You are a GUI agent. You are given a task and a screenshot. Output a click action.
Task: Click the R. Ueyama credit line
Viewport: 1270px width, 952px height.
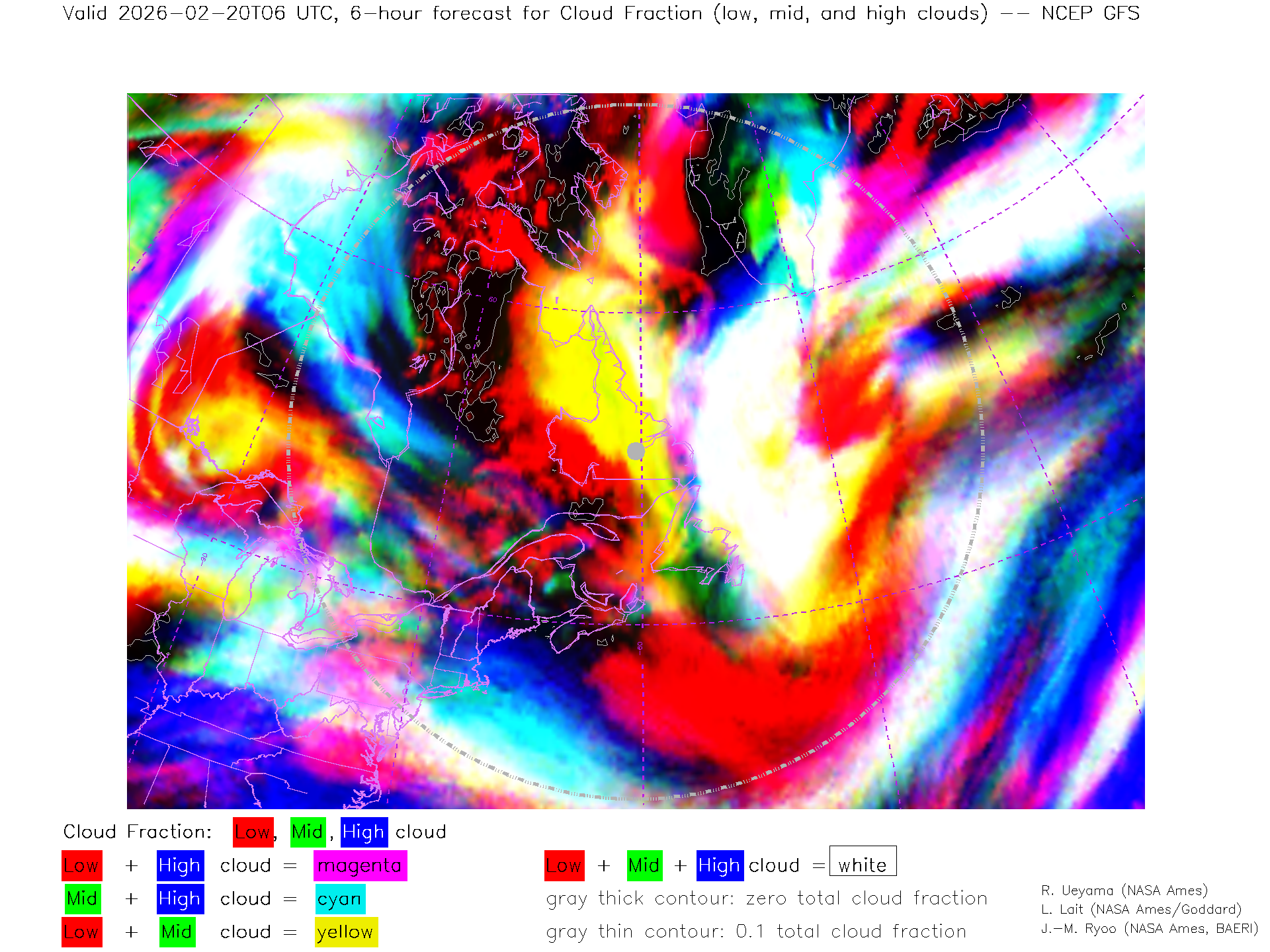coord(1124,891)
